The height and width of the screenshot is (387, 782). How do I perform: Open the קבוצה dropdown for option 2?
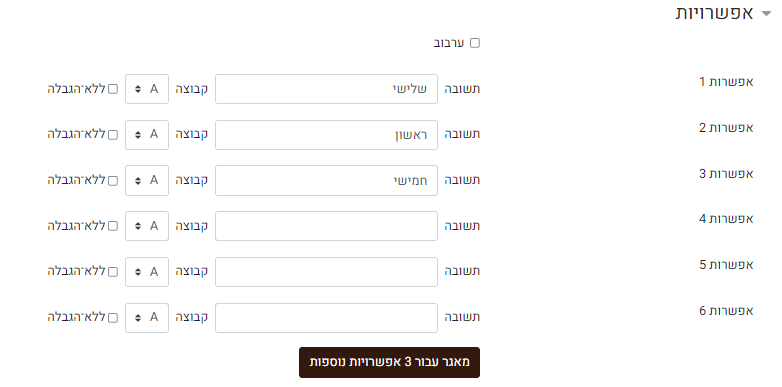coord(147,135)
